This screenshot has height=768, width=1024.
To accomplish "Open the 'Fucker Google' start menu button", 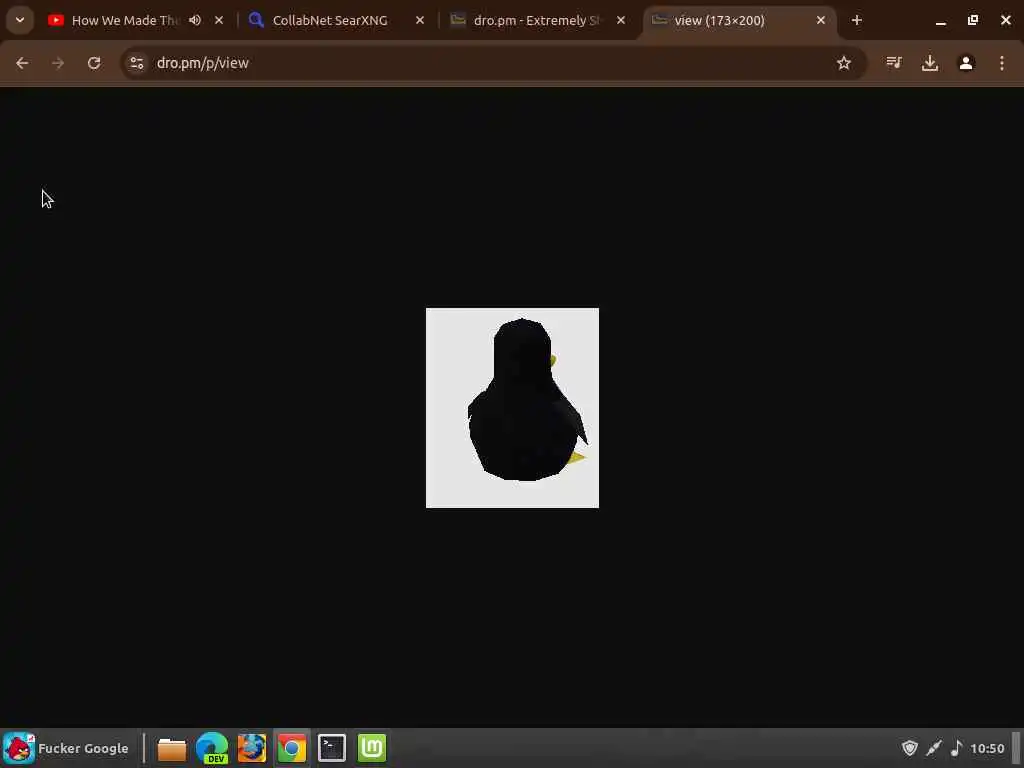I will (66, 748).
